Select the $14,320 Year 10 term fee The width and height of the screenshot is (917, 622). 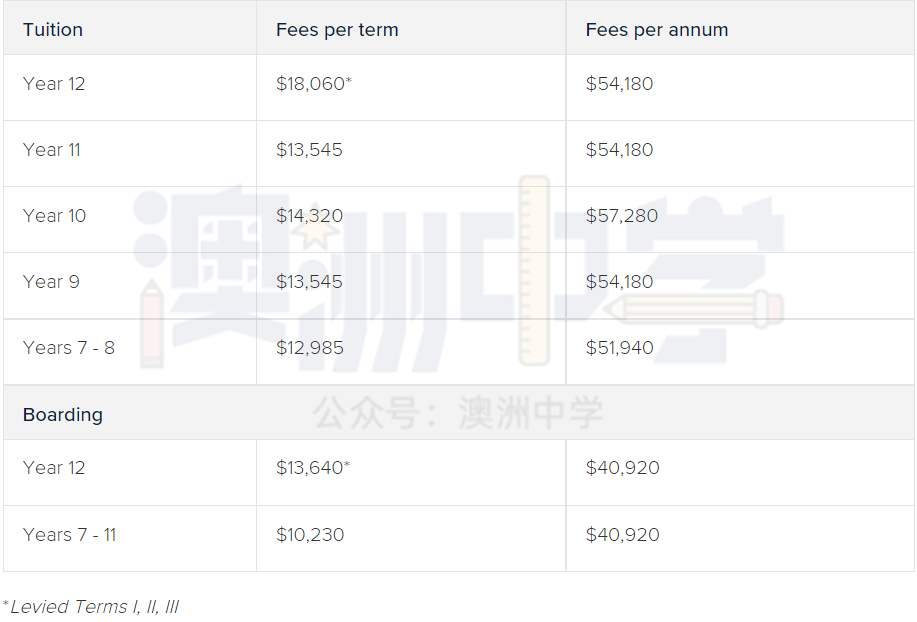[309, 216]
